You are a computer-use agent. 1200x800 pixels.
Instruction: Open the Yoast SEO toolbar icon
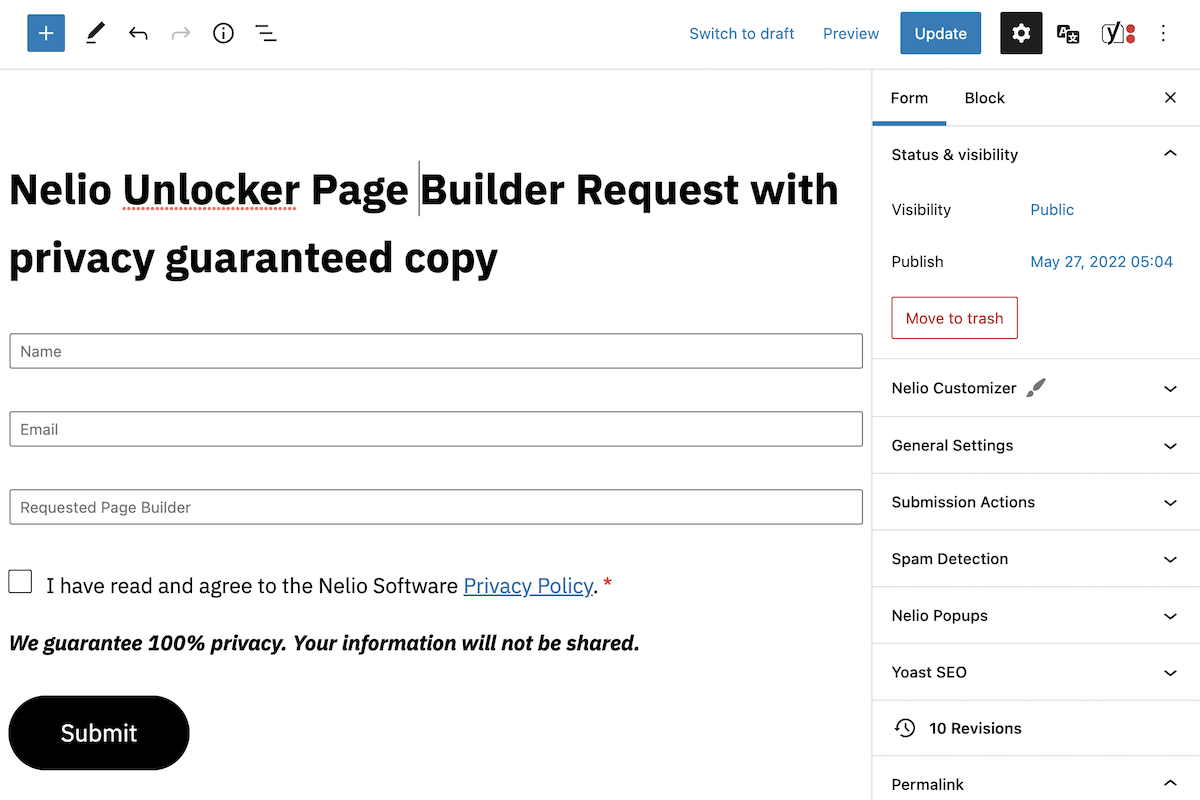[1117, 33]
